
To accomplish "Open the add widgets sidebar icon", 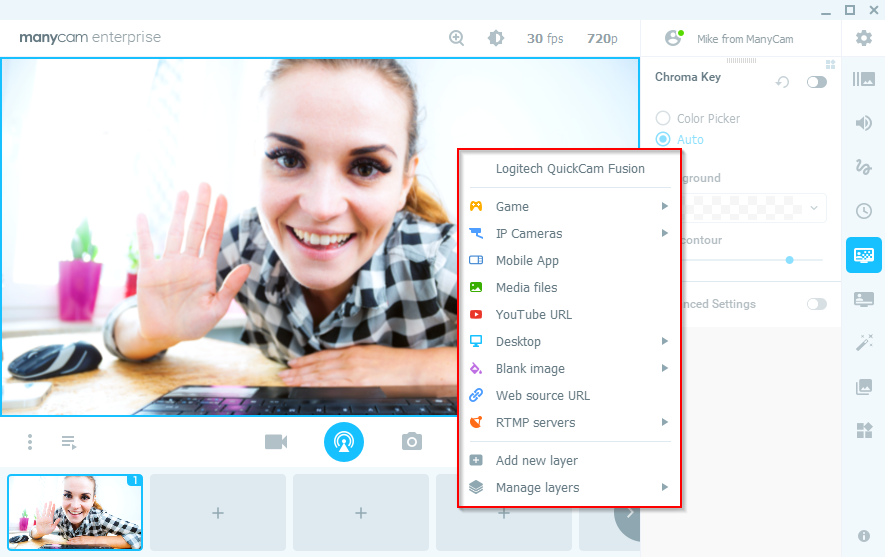I will click(x=864, y=431).
